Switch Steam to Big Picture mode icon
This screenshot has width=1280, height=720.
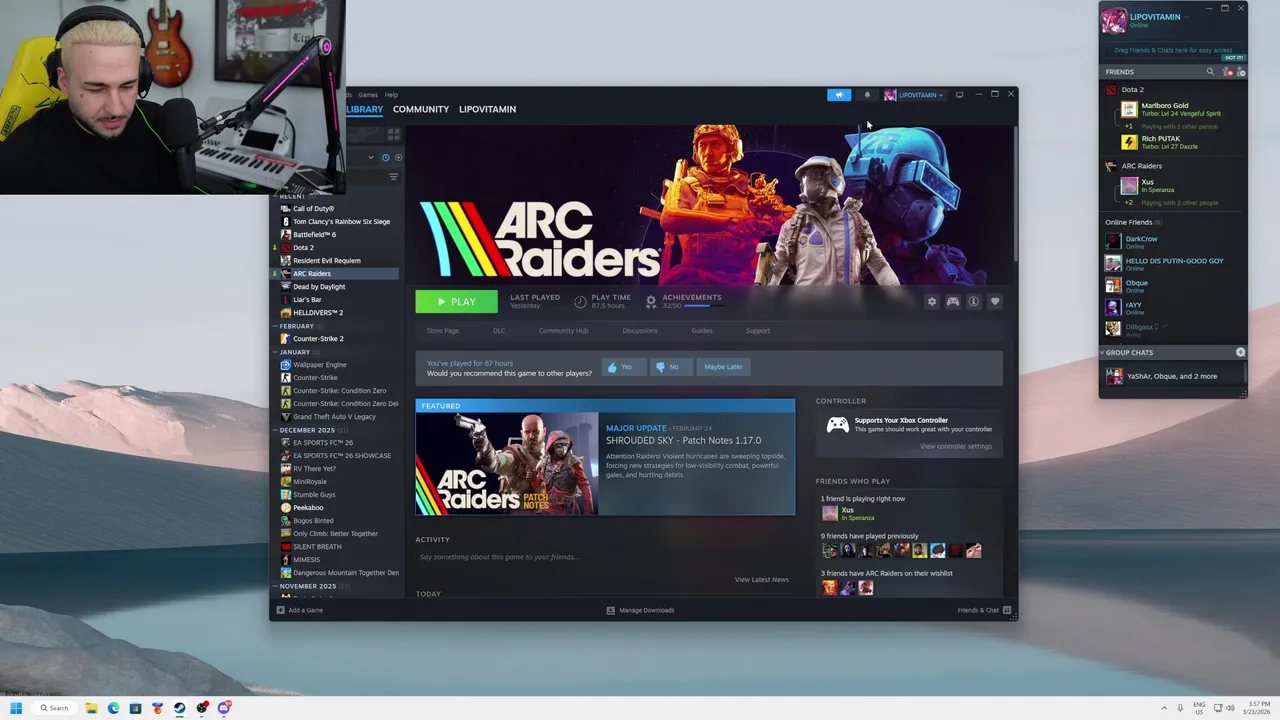coord(959,95)
